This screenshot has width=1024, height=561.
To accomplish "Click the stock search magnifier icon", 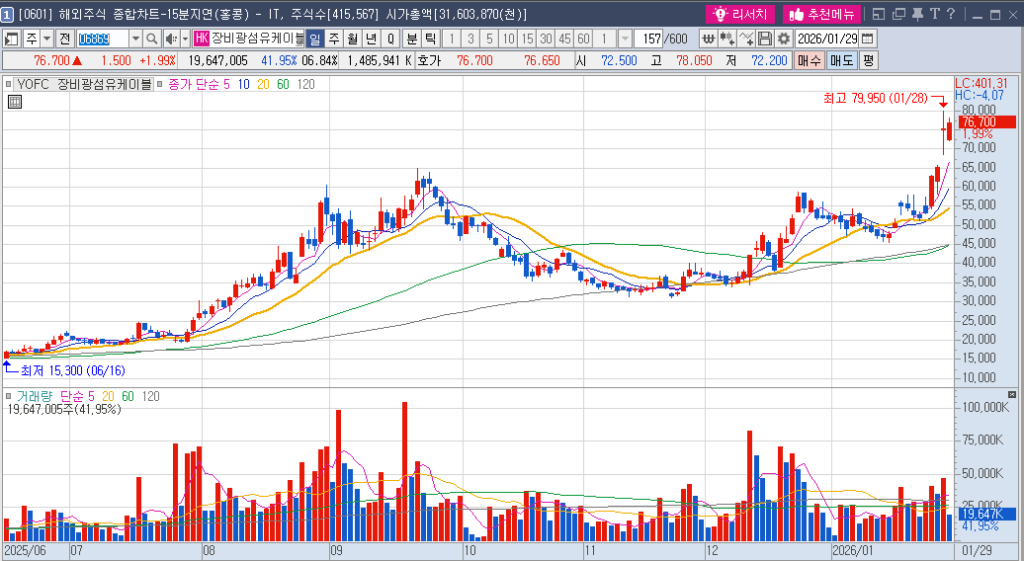I will tap(152, 38).
